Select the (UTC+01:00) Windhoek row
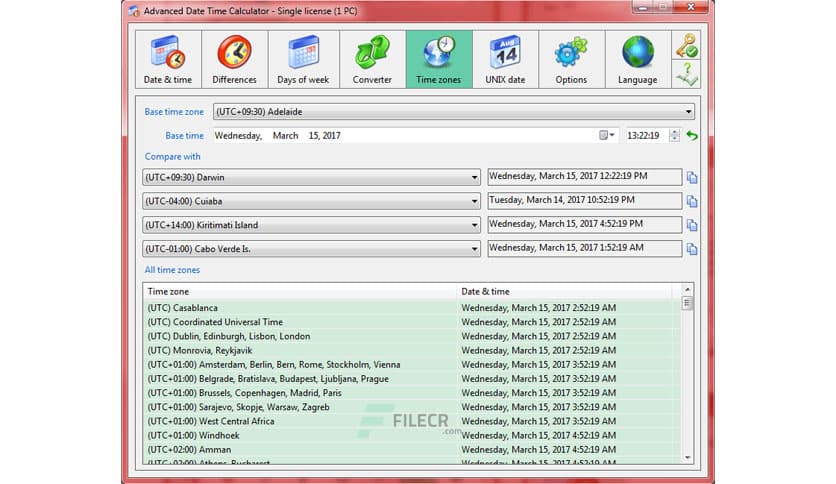 point(412,435)
